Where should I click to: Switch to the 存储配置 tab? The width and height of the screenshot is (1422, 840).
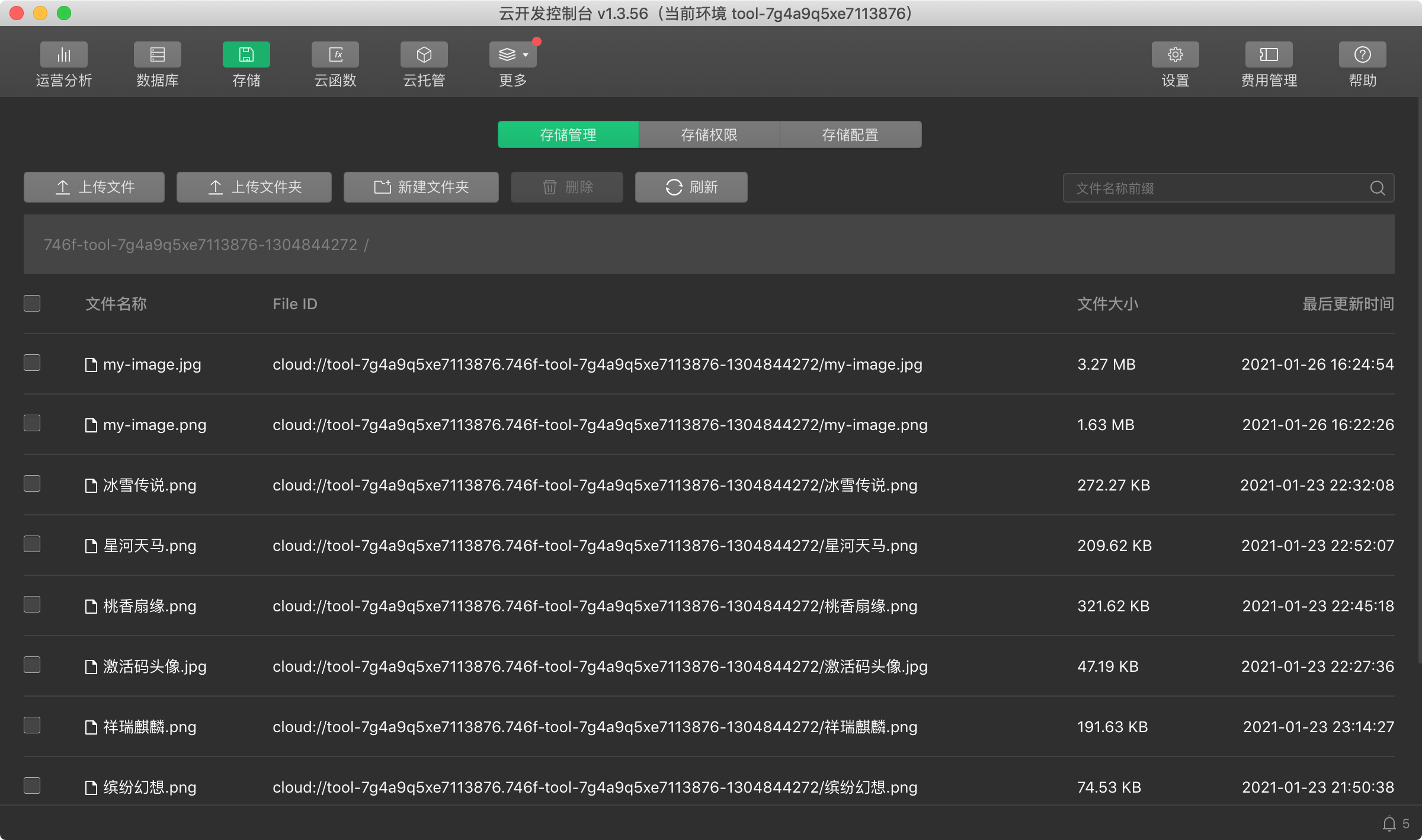(850, 135)
